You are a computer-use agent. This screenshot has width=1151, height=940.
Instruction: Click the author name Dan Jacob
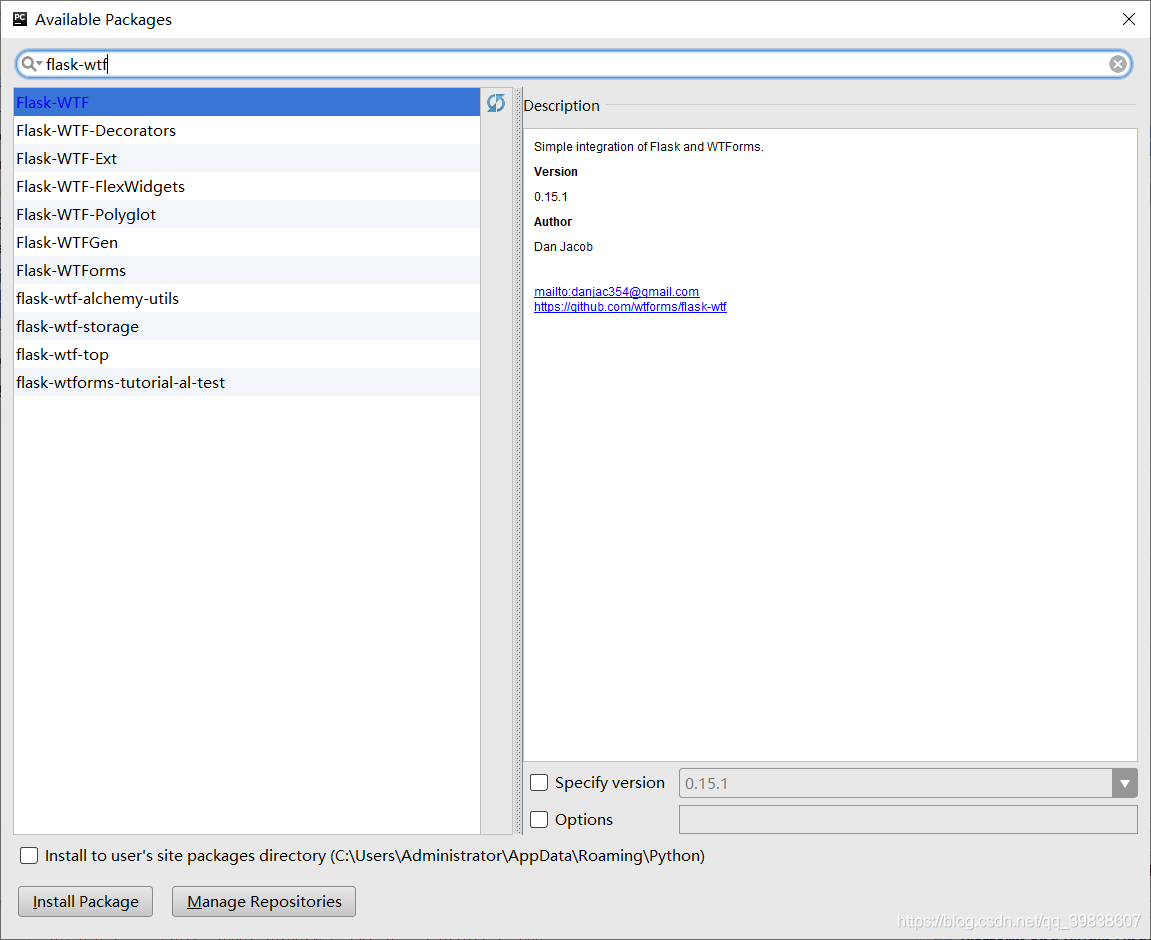[x=563, y=247]
